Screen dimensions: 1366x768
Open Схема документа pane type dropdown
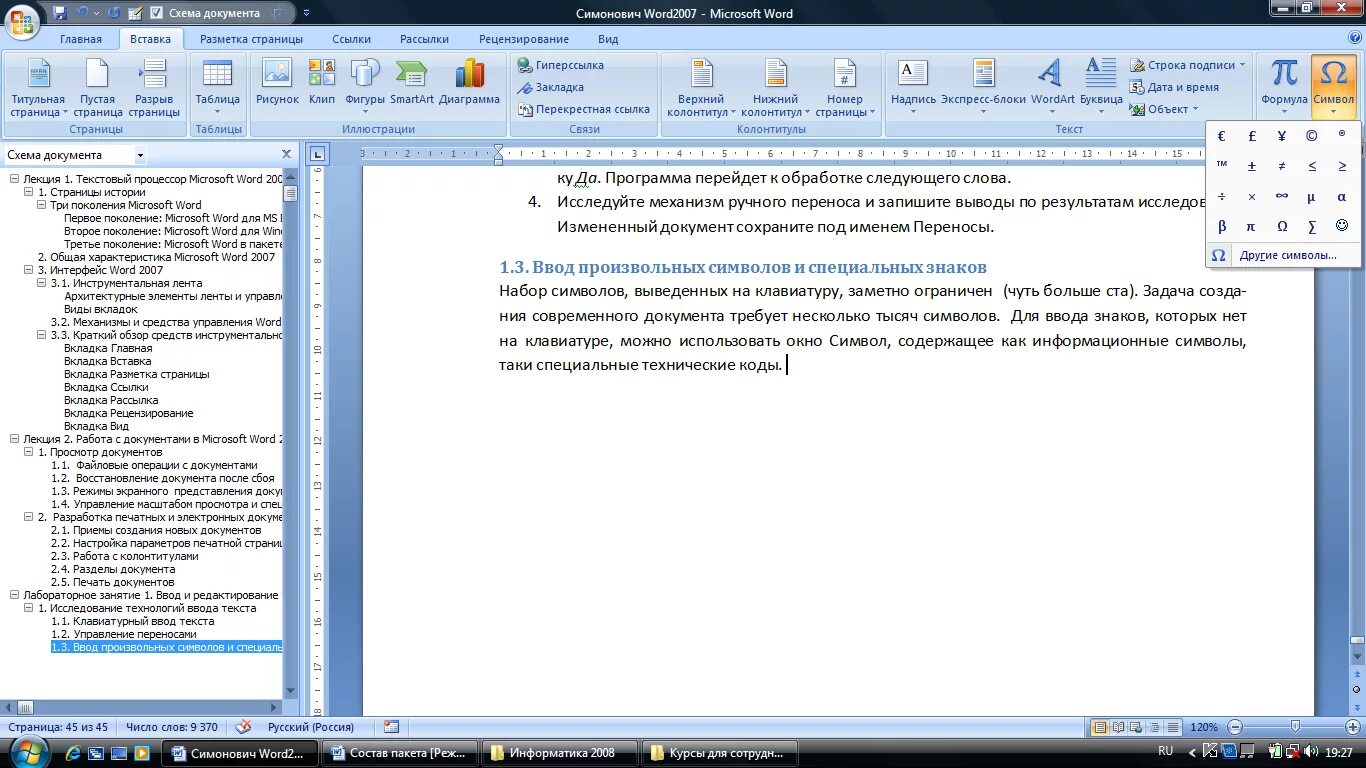click(140, 155)
